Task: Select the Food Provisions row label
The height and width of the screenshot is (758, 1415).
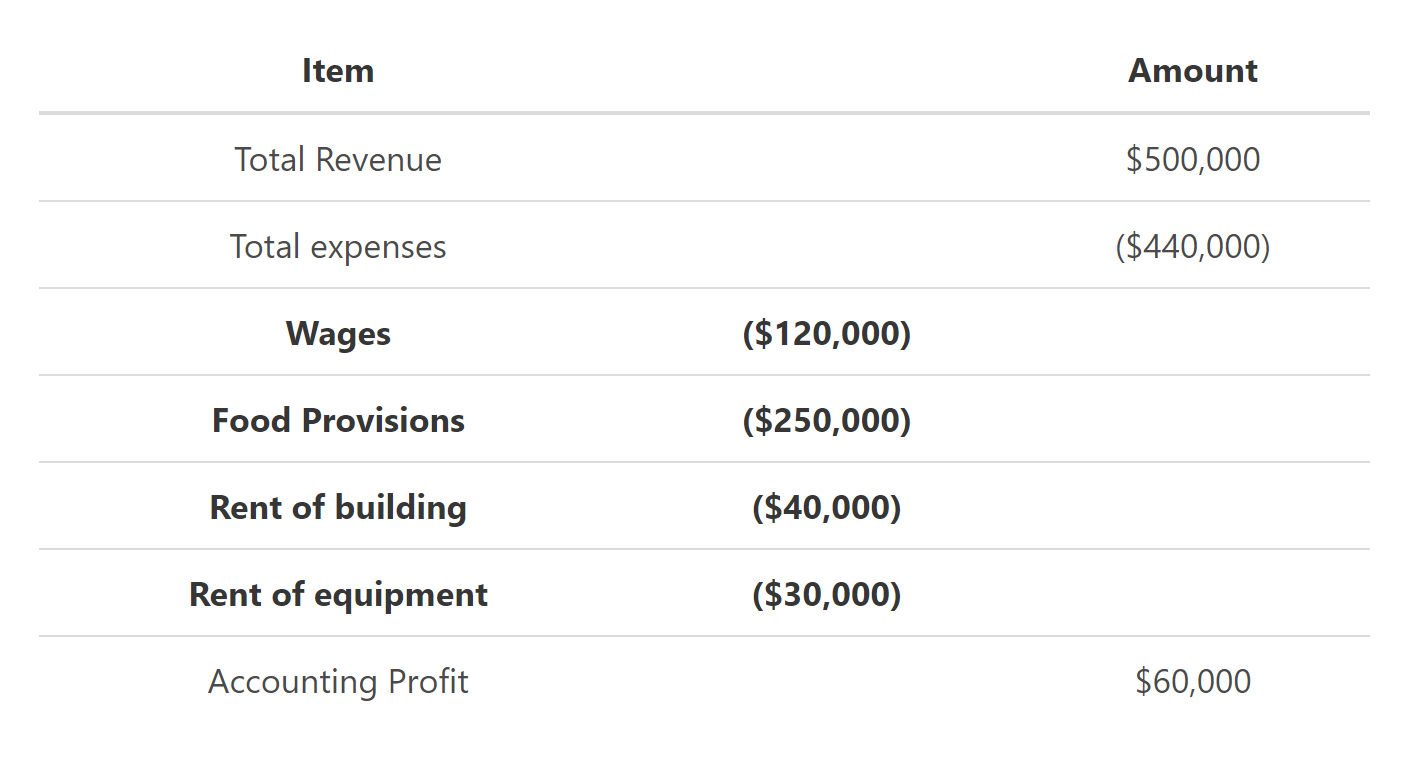Action: [338, 421]
